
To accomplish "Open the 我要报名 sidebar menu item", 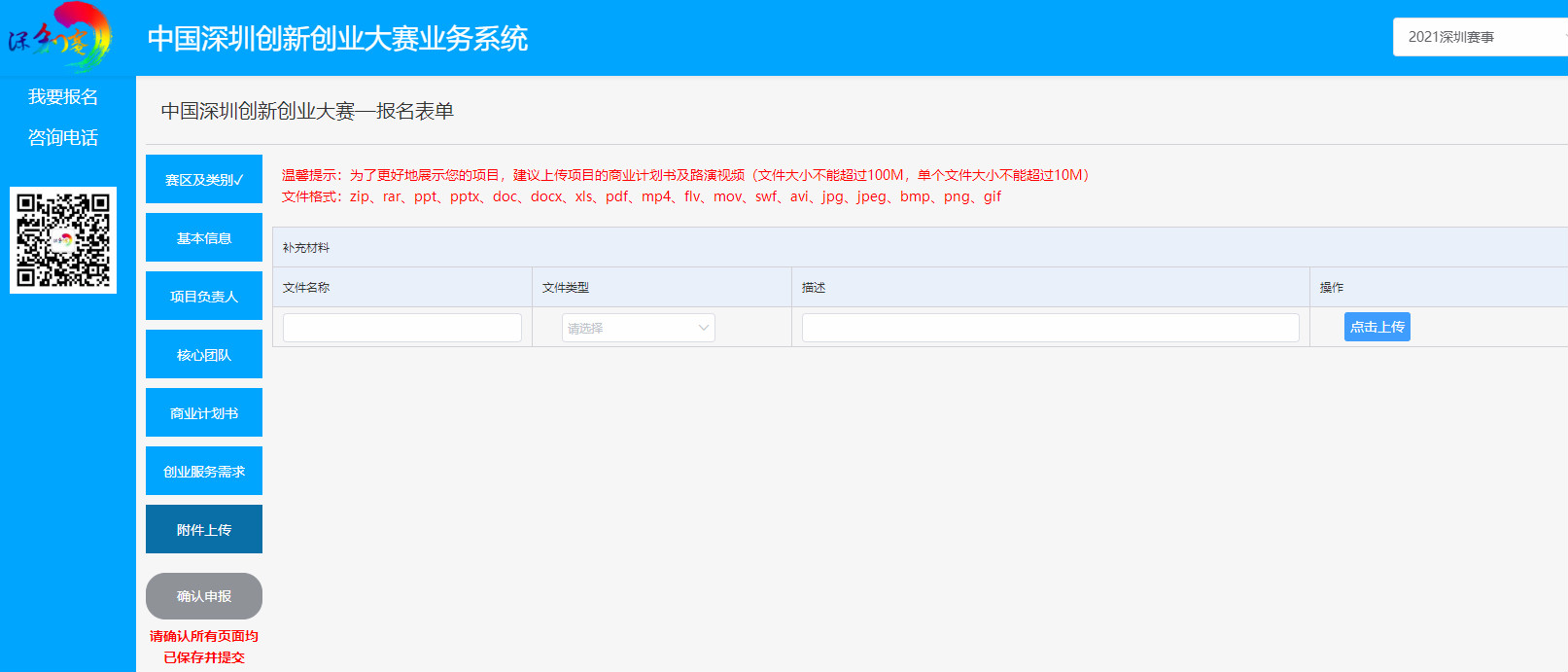I will 63,97.
